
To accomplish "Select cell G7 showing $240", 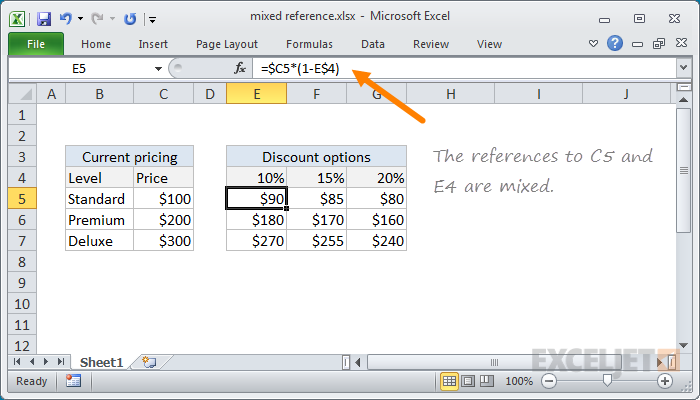I will (376, 241).
